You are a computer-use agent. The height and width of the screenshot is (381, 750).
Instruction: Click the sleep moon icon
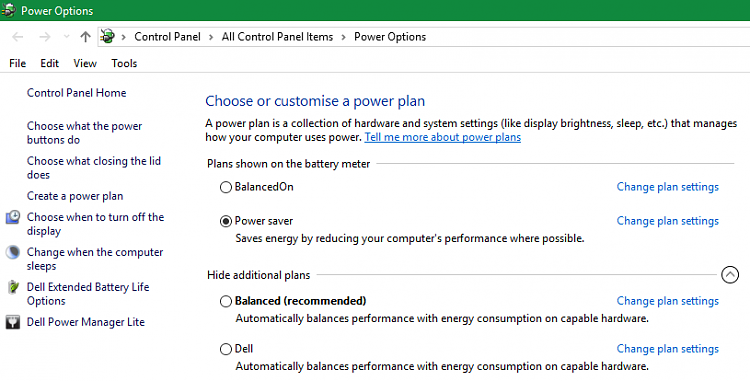pos(13,252)
